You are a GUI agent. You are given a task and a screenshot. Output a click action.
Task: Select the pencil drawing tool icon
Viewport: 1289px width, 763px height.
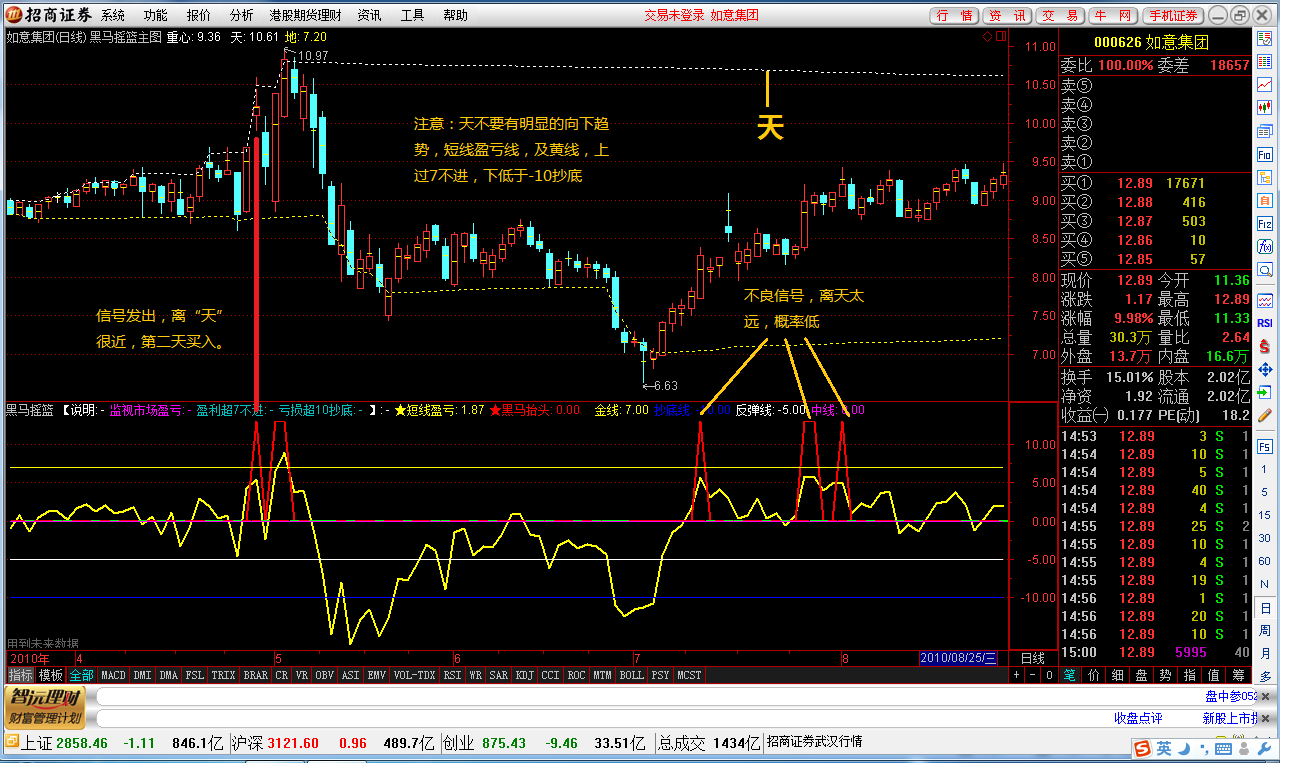tap(1265, 414)
